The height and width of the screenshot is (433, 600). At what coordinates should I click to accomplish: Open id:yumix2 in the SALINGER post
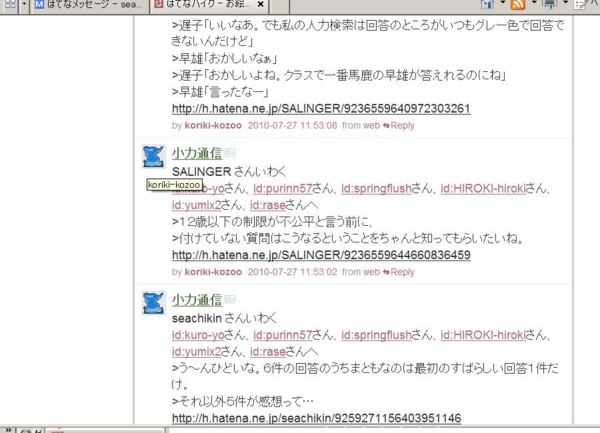tap(196, 205)
